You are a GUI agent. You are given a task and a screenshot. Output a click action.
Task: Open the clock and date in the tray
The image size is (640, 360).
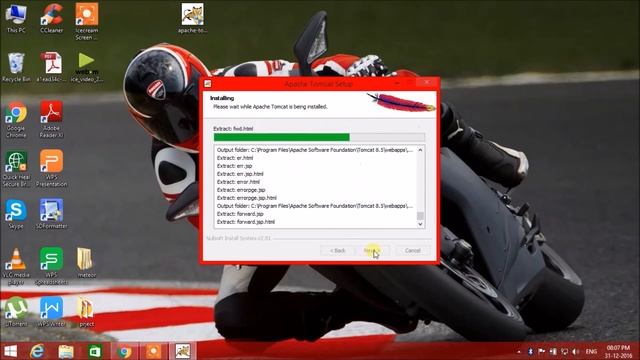click(x=618, y=351)
